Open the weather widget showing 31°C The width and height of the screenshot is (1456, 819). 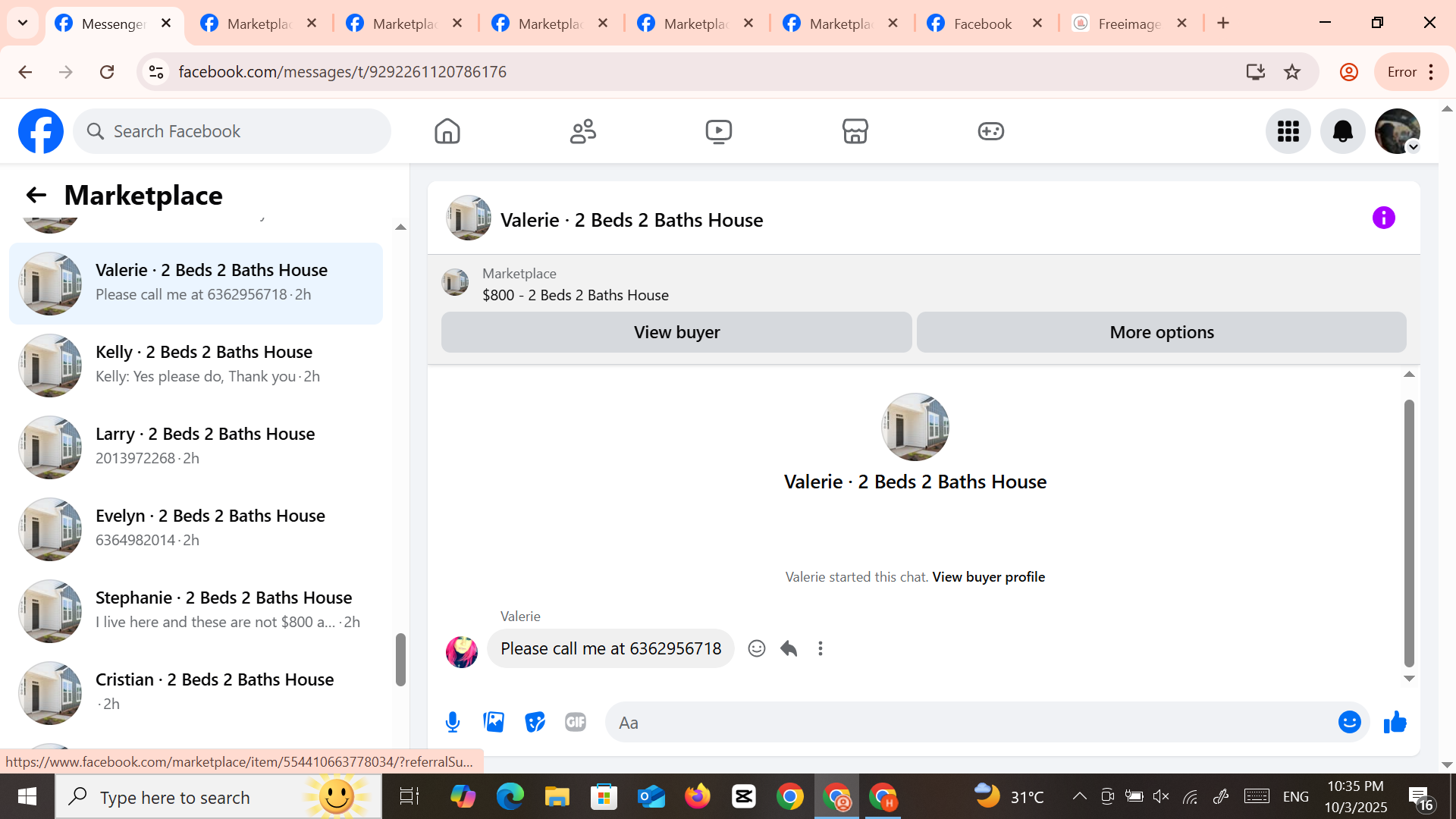(x=1009, y=796)
